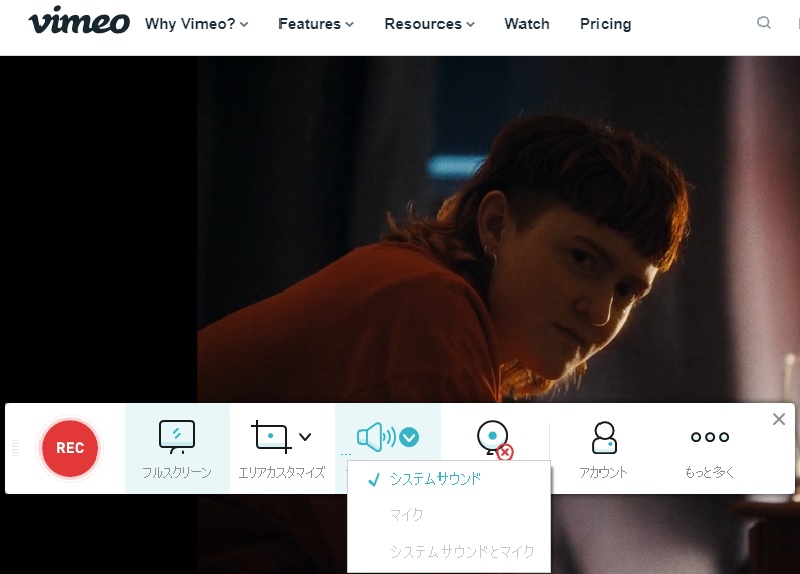Choose the エリアカスタマイズ crop area icon
Screen dimensions: 800x574
click(271, 438)
